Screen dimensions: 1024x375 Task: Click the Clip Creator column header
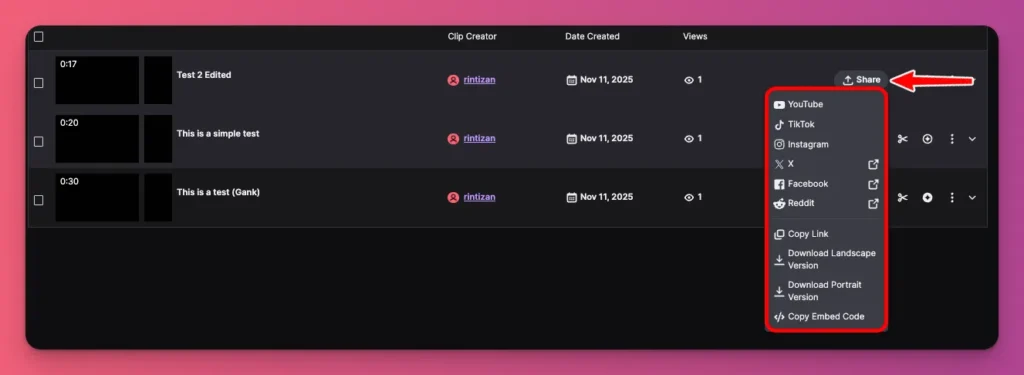coord(472,37)
